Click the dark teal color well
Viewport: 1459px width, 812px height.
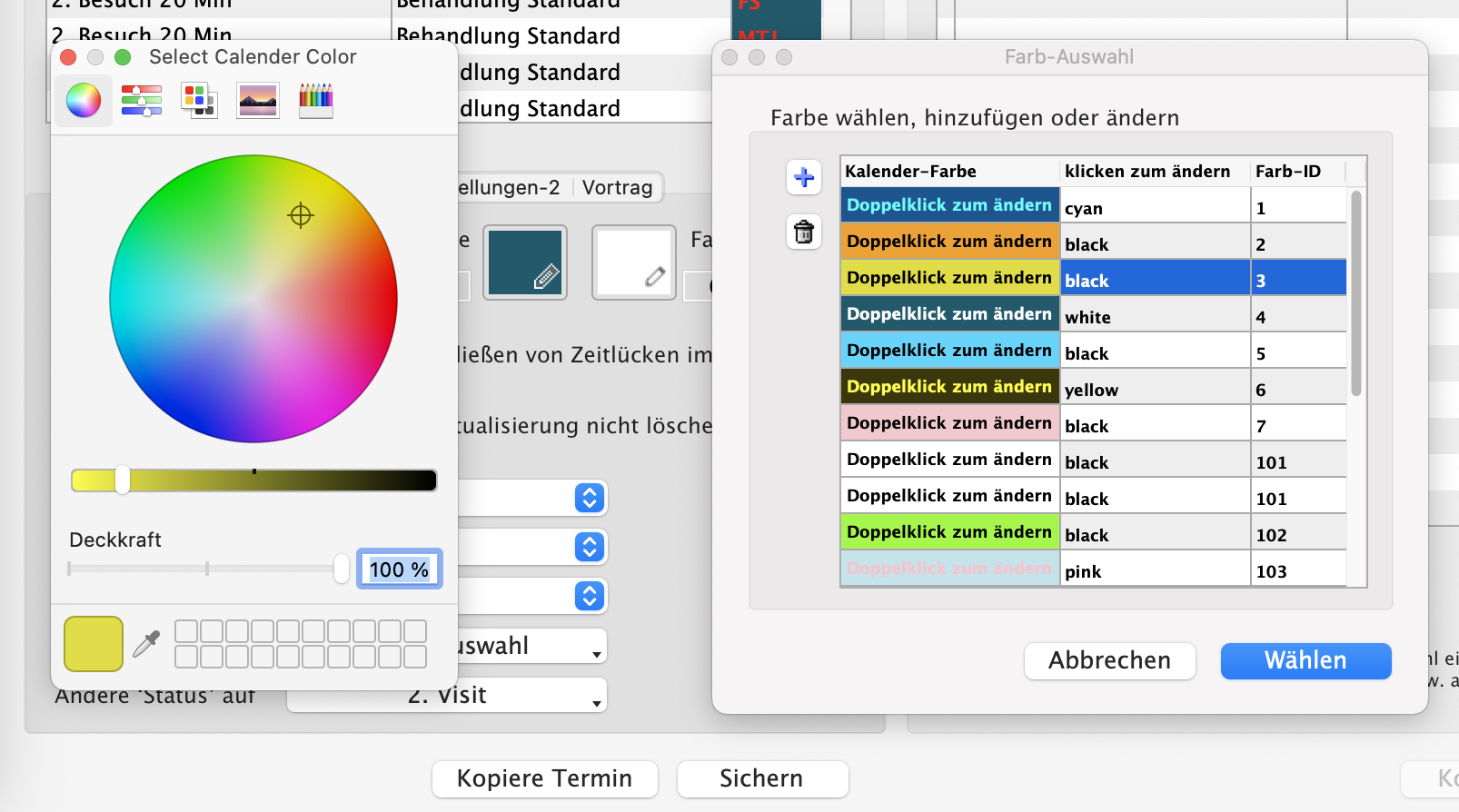(x=525, y=262)
